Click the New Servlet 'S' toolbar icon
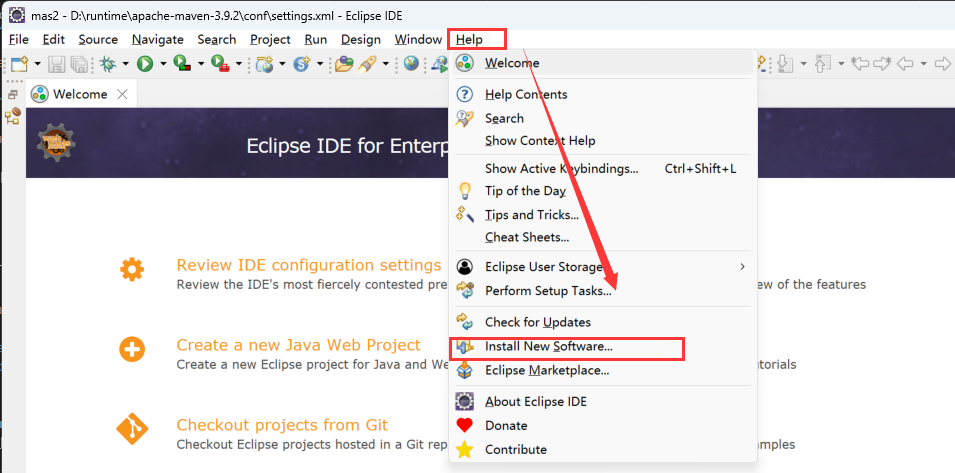This screenshot has width=955, height=473. 302,63
